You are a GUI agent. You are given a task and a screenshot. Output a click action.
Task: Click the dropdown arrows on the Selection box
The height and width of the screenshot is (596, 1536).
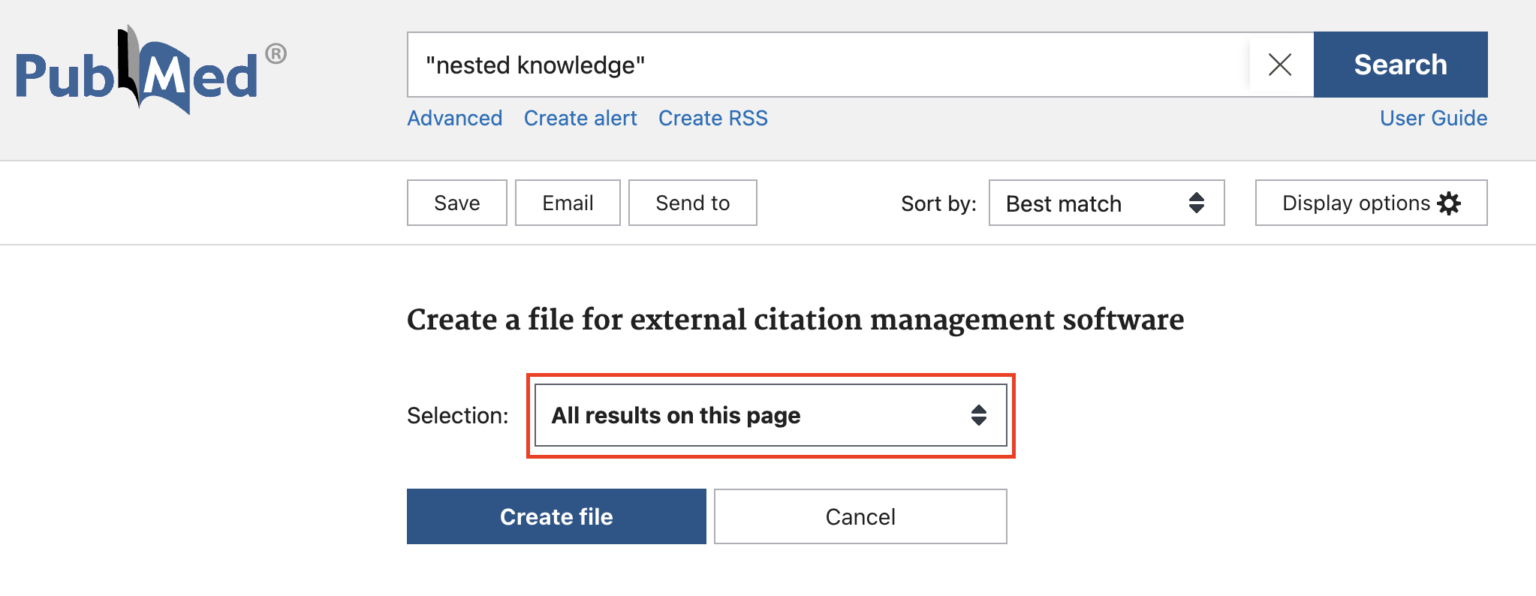[978, 415]
